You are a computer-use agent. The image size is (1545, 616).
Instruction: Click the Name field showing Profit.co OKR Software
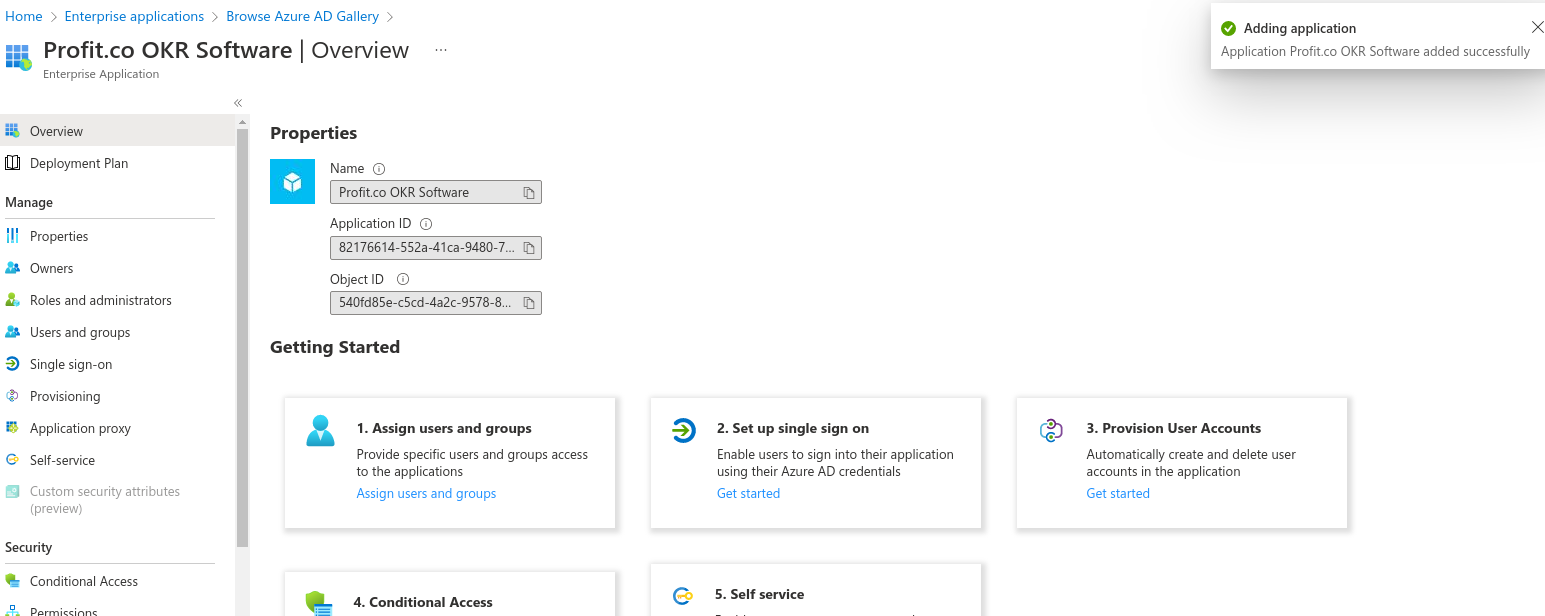[436, 192]
